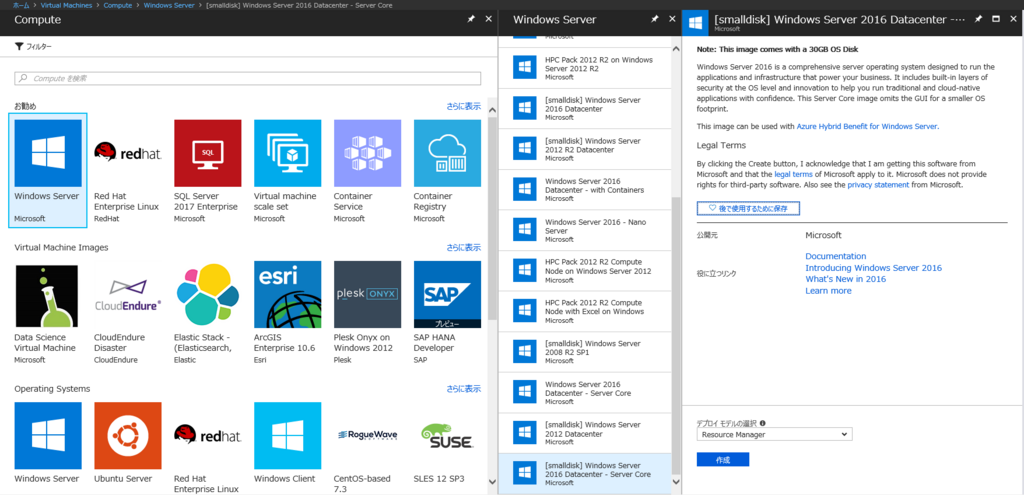Pin the Windows Server blade
Screen dimensions: 1024x495
(x=655, y=20)
